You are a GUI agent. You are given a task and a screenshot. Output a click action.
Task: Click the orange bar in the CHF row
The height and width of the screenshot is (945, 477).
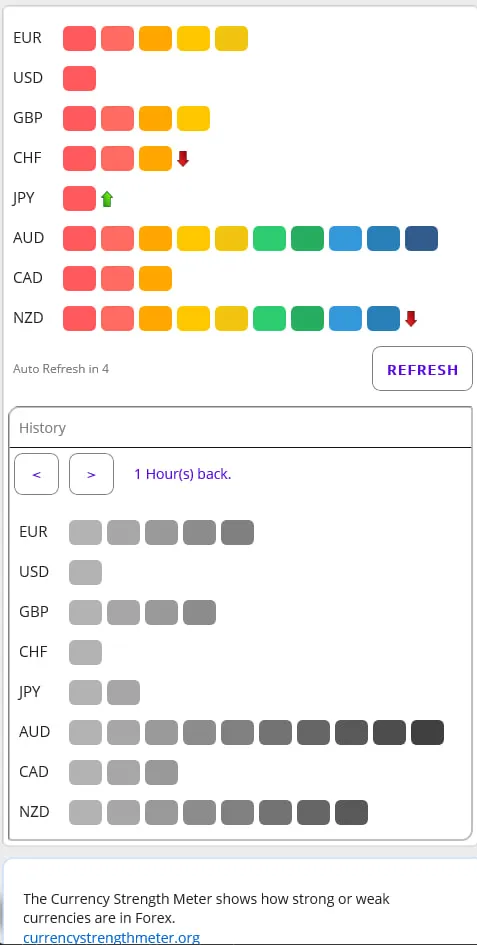click(x=156, y=159)
